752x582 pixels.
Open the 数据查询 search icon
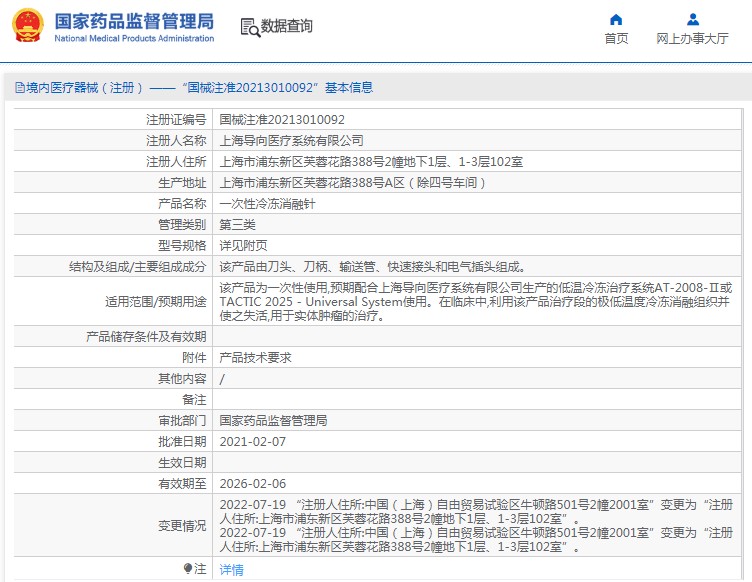coord(250,27)
